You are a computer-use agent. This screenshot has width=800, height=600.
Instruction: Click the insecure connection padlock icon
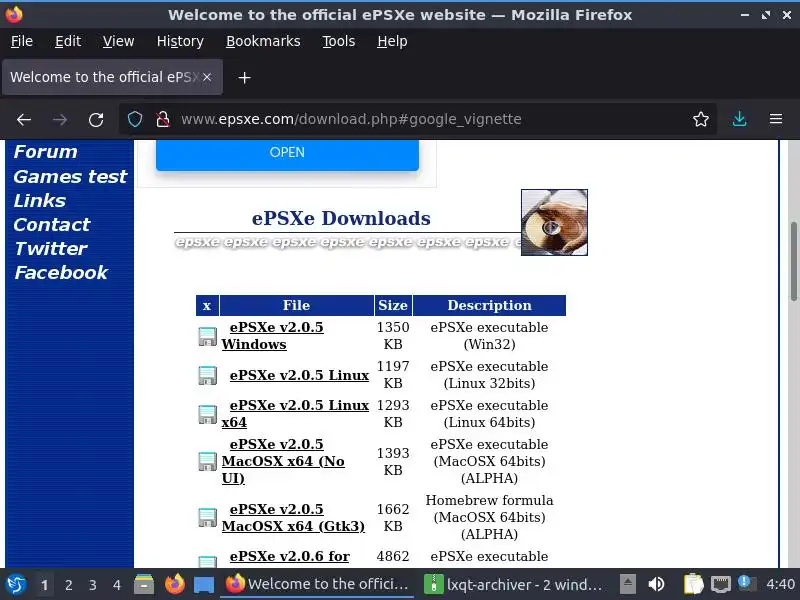[163, 119]
